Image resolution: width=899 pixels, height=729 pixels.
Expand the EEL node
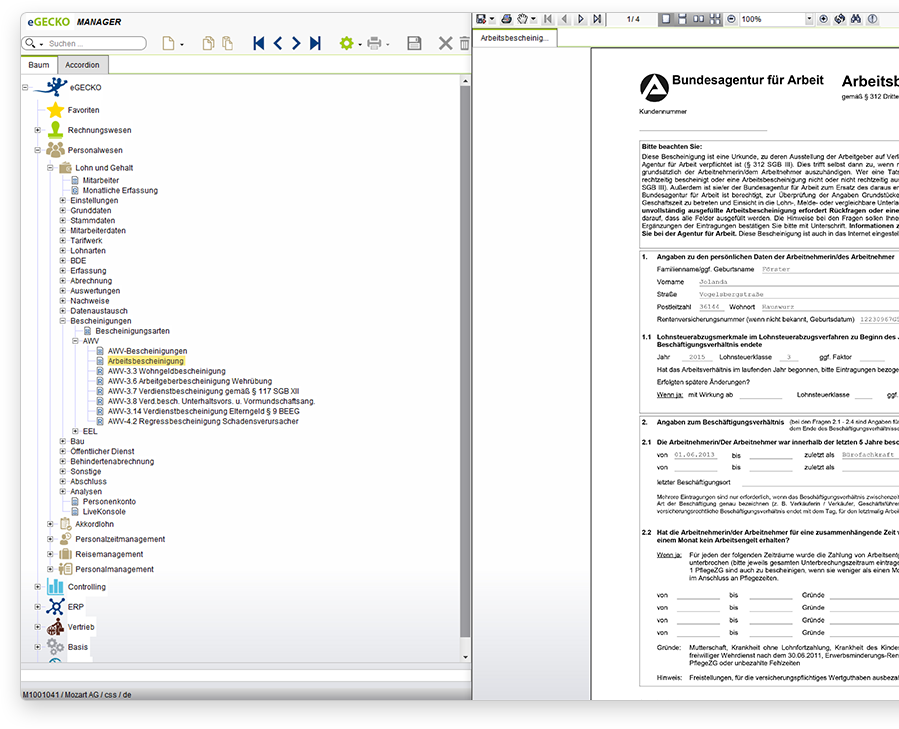coord(75,431)
